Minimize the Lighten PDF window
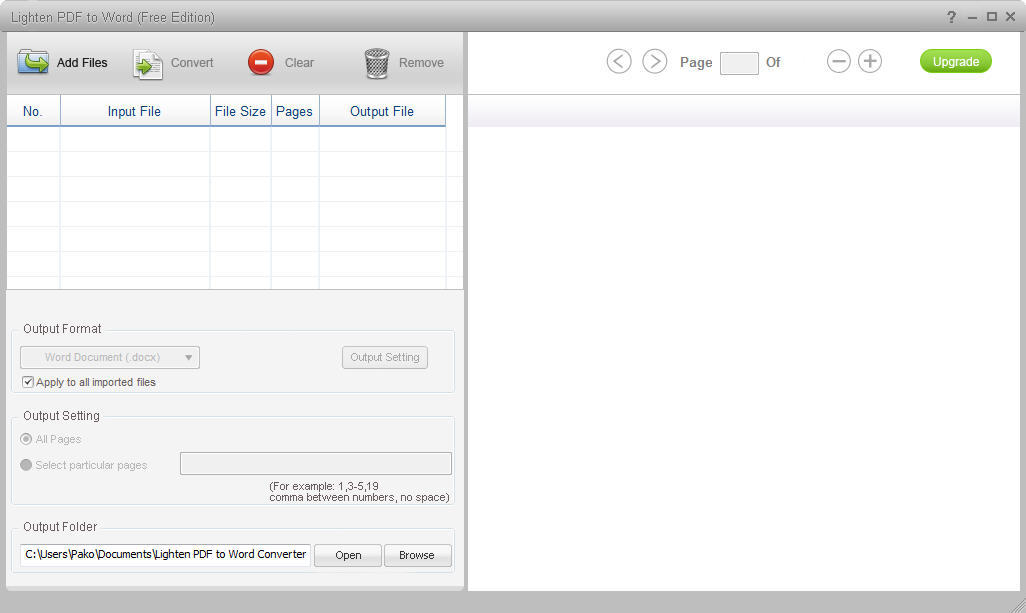Viewport: 1026px width, 613px height. [x=972, y=18]
